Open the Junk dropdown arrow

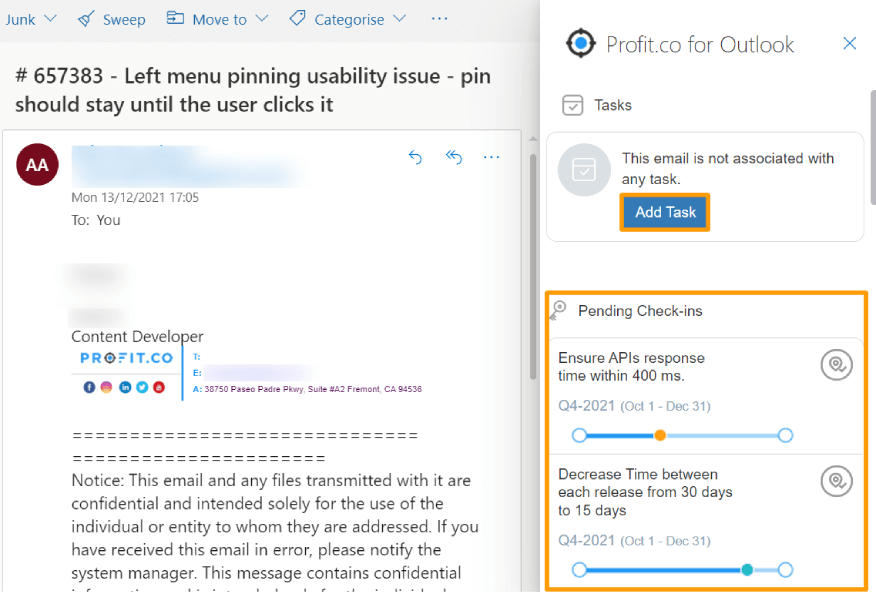[x=50, y=19]
